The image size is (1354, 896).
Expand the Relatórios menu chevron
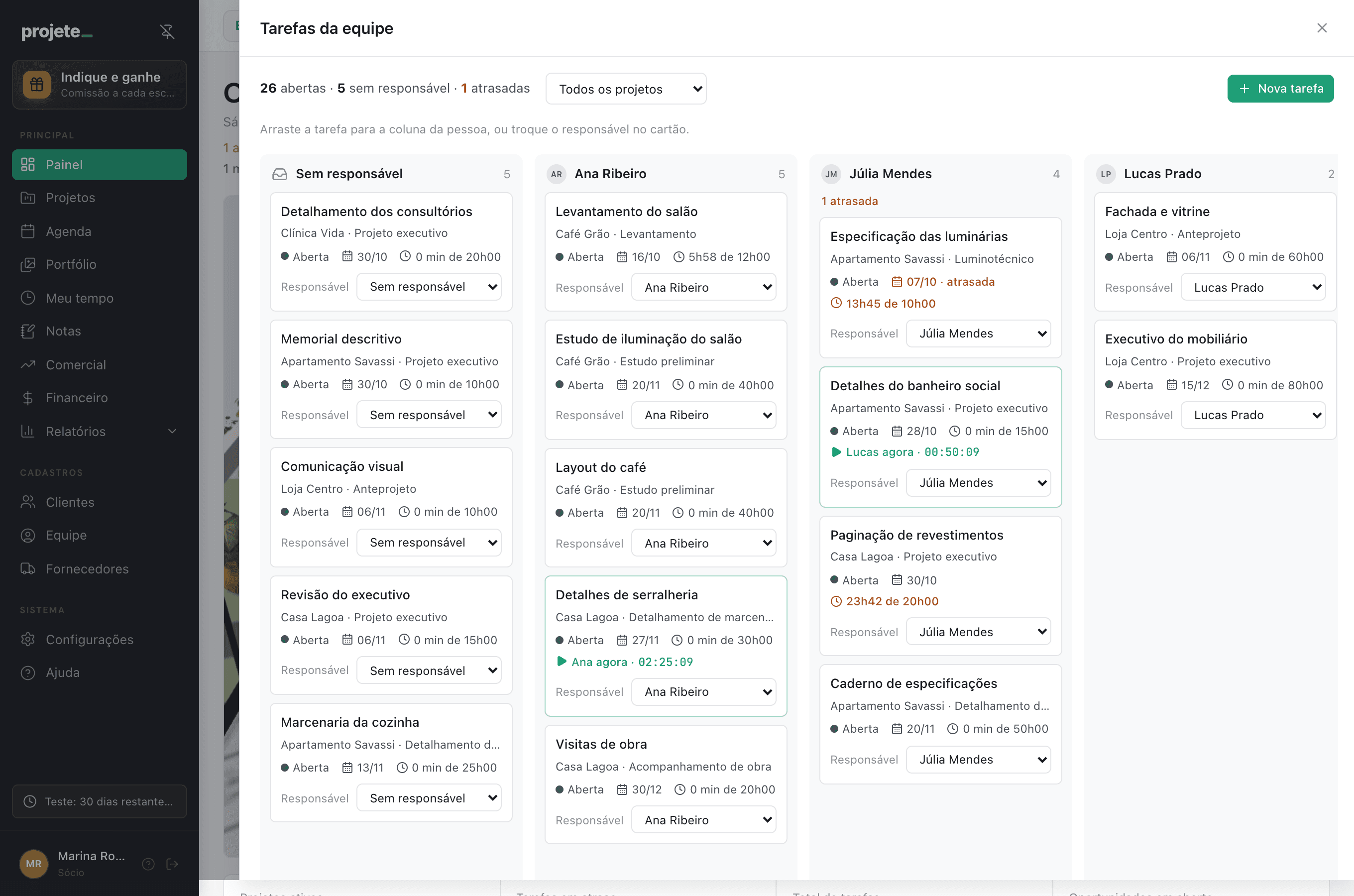(x=172, y=432)
